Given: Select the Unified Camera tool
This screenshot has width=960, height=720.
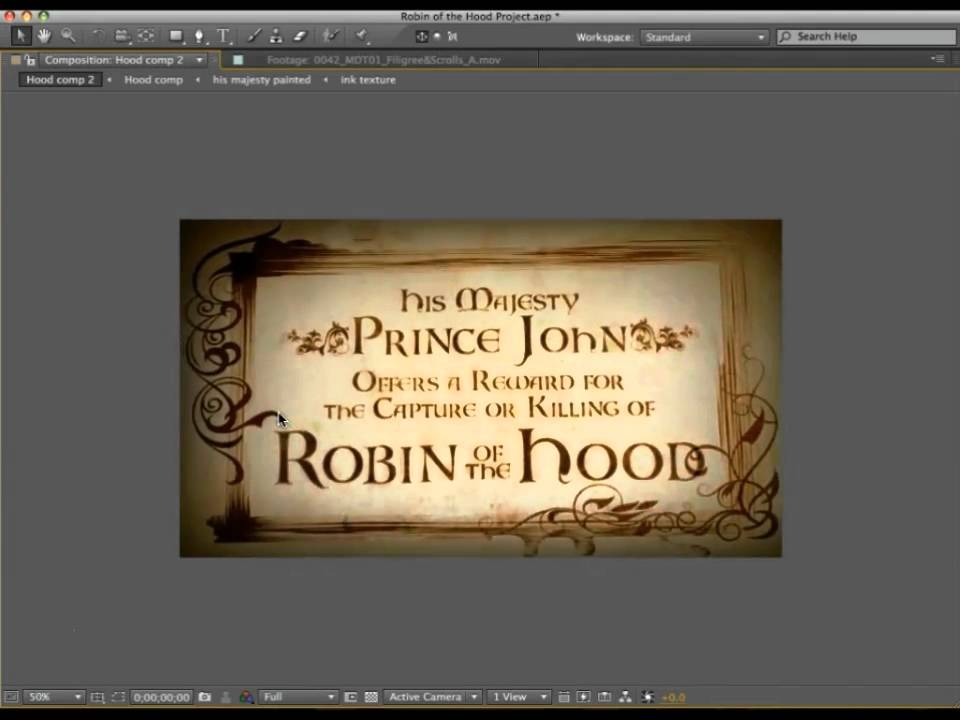Looking at the screenshot, I should pyautogui.click(x=122, y=36).
